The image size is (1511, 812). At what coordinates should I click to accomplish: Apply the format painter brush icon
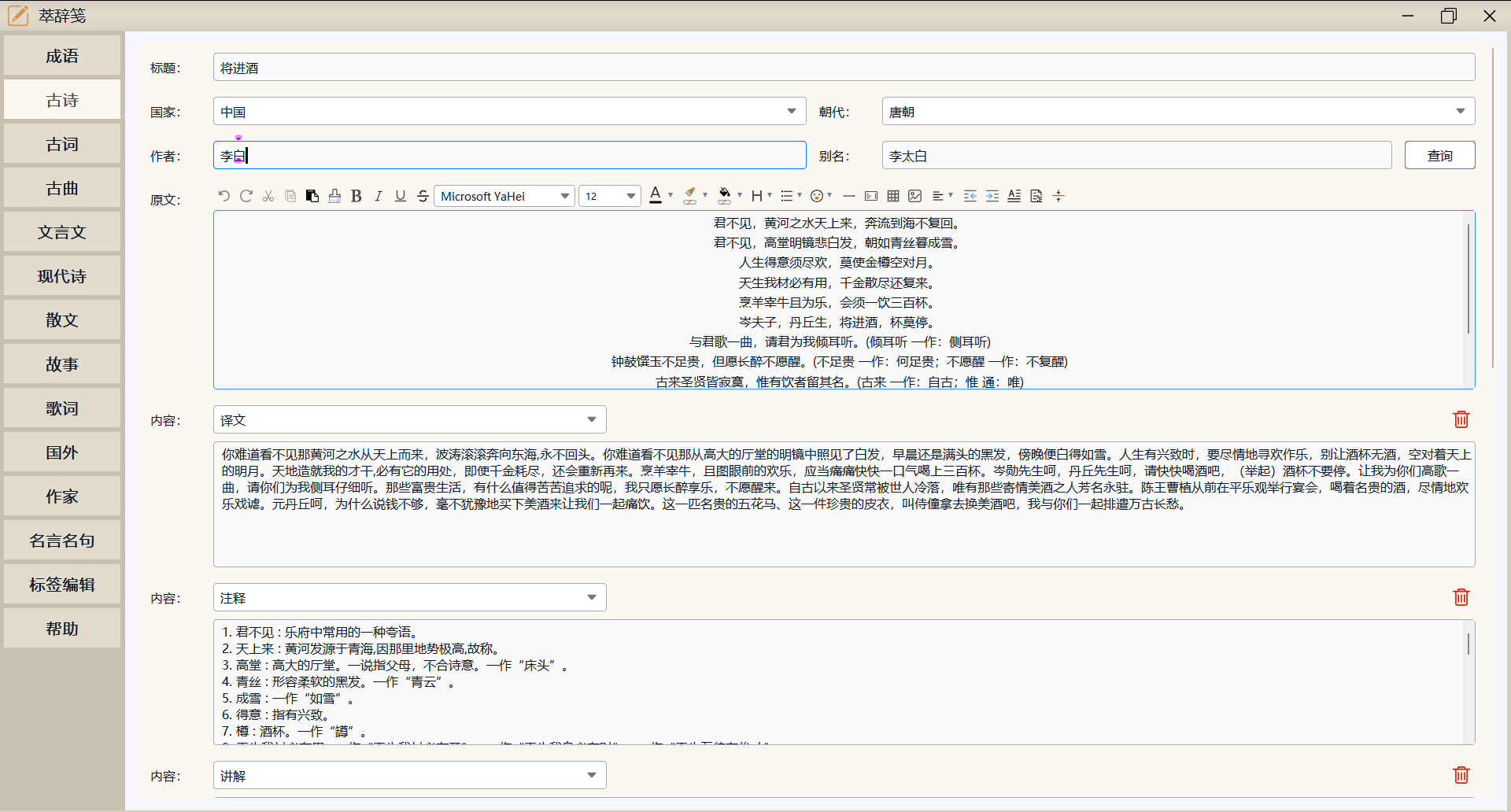(x=334, y=196)
